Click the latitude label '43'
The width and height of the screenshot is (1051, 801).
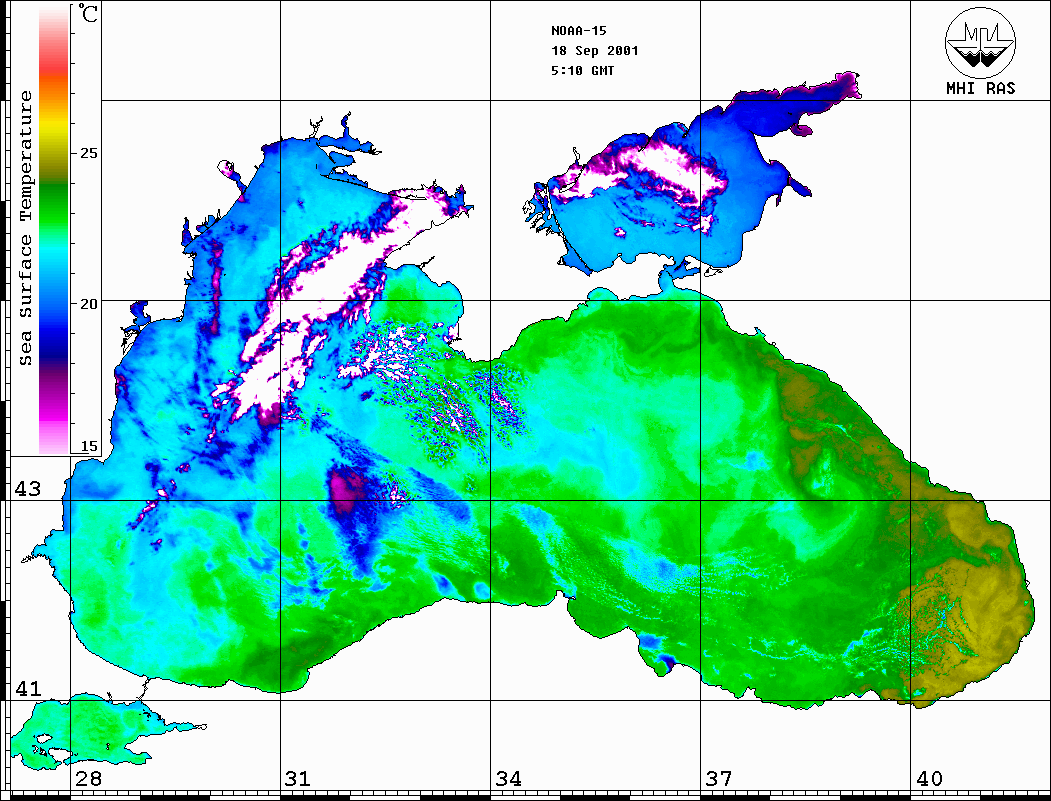click(x=28, y=489)
